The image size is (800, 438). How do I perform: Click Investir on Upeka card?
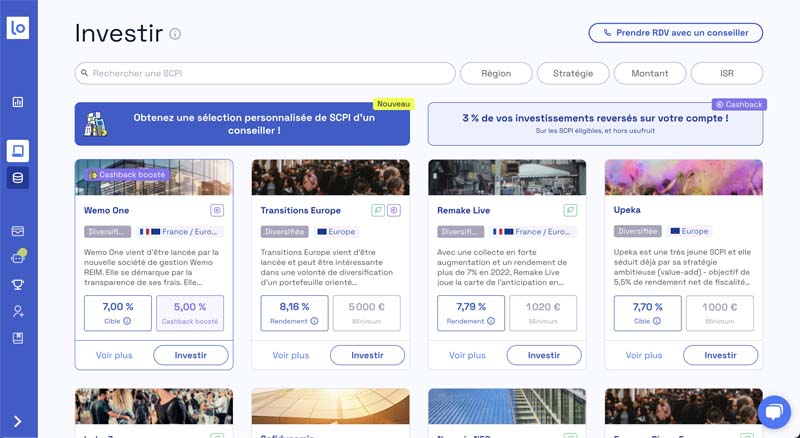(720, 355)
